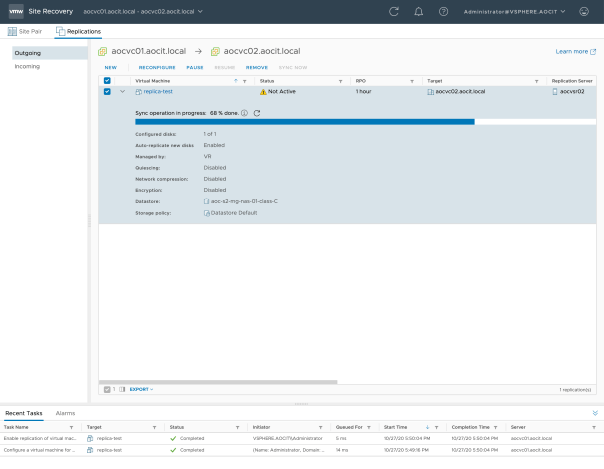Image resolution: width=604 pixels, height=469 pixels.
Task: Filter the Status column in replications grid
Action: tap(341, 81)
